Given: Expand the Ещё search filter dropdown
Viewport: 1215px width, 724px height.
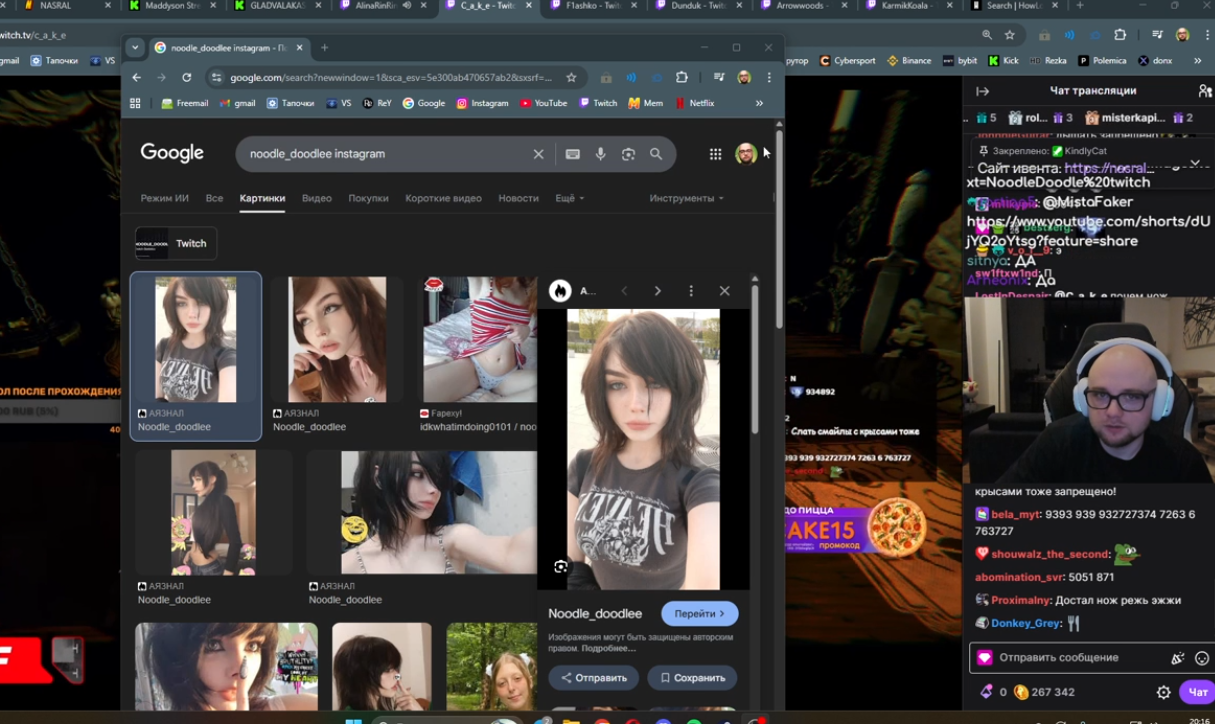Looking at the screenshot, I should 569,198.
